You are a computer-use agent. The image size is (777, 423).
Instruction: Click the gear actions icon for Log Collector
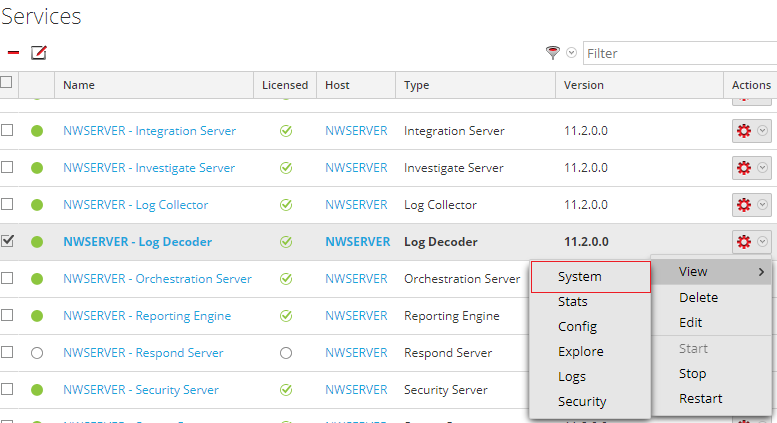tap(744, 205)
